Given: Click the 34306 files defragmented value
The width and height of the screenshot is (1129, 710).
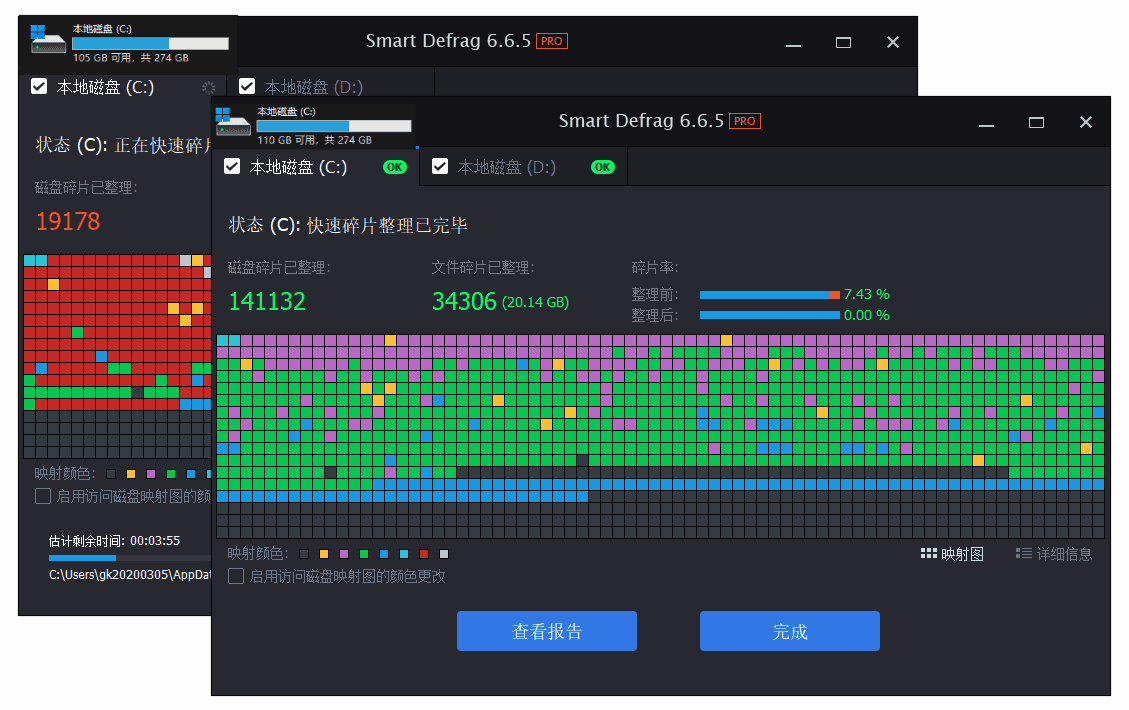Looking at the screenshot, I should tap(464, 301).
